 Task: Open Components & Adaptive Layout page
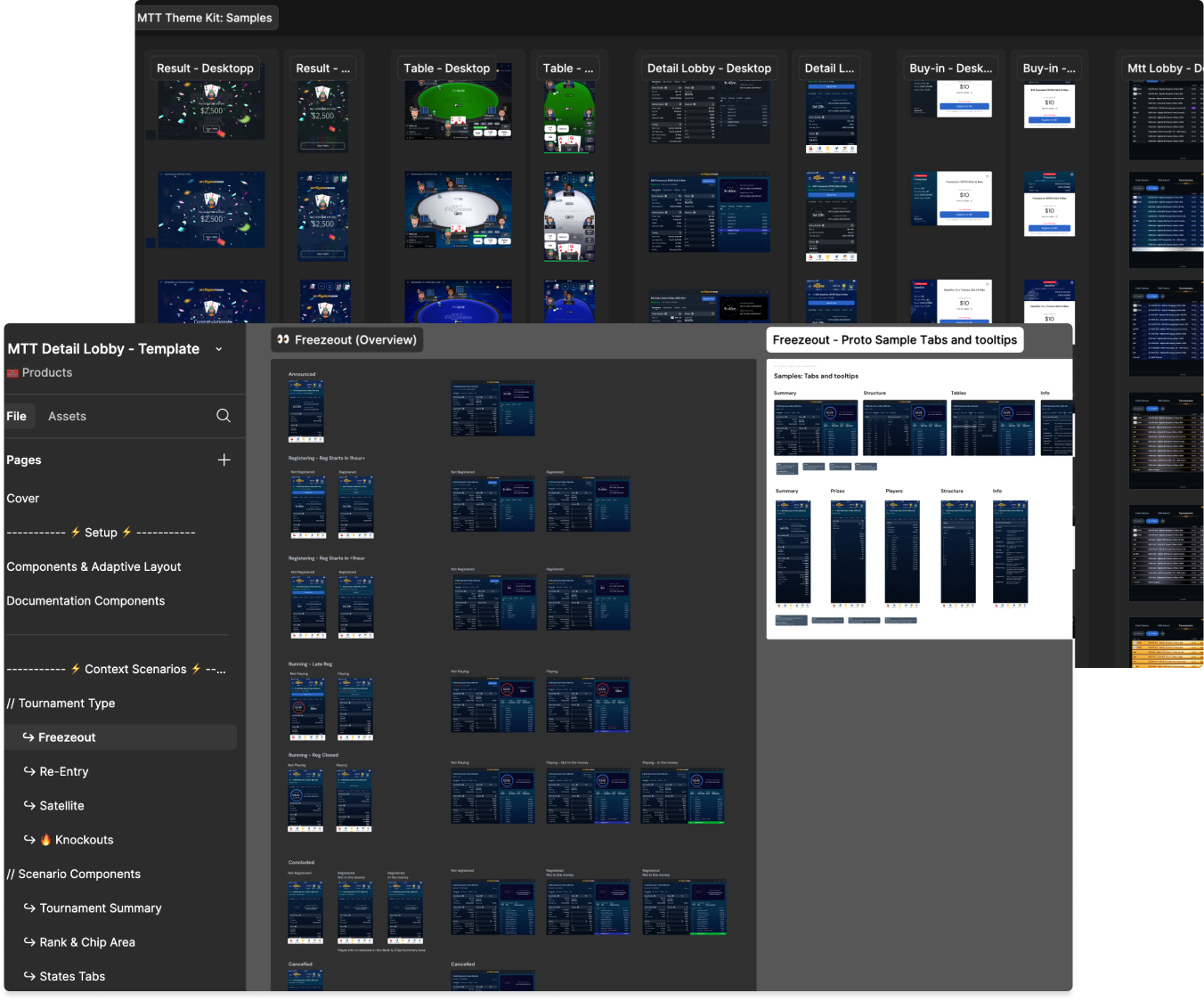(94, 566)
